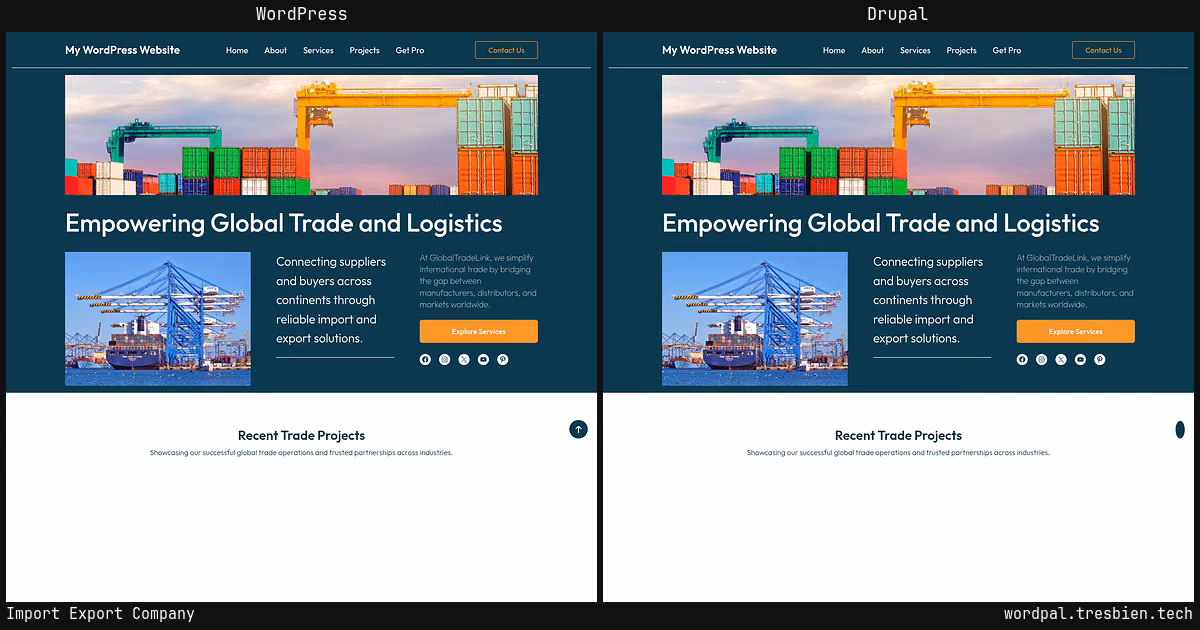Open Get Pro in WordPress panel nav
The width and height of the screenshot is (1200, 630).
410,50
